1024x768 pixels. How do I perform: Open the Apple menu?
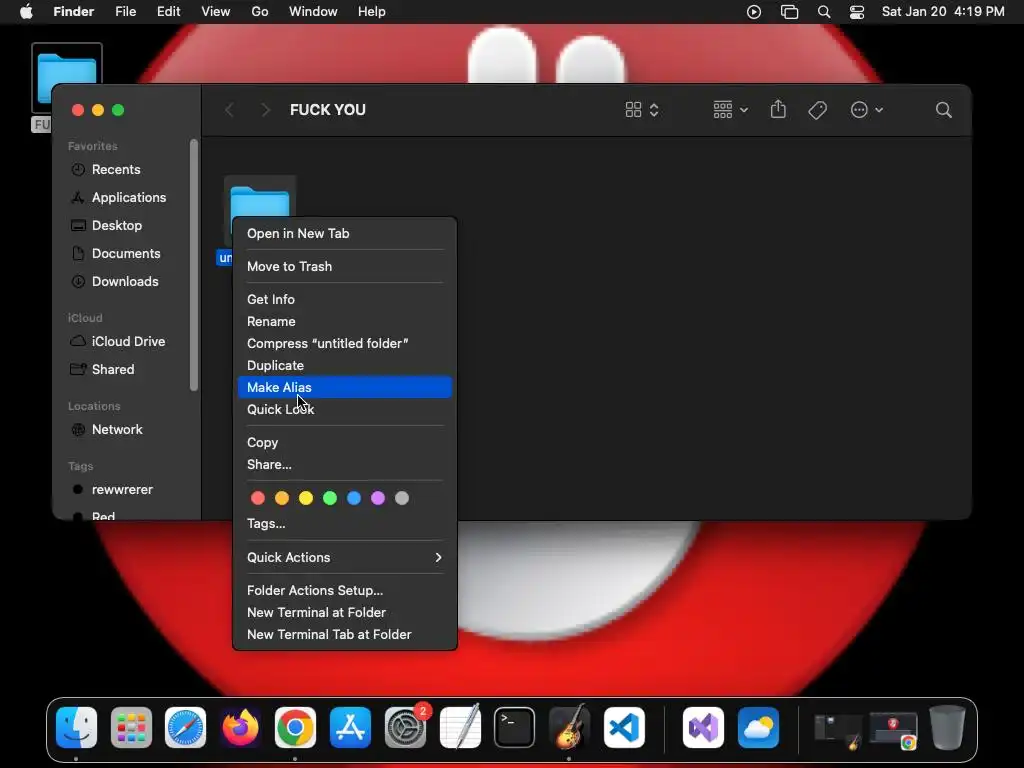pos(26,12)
